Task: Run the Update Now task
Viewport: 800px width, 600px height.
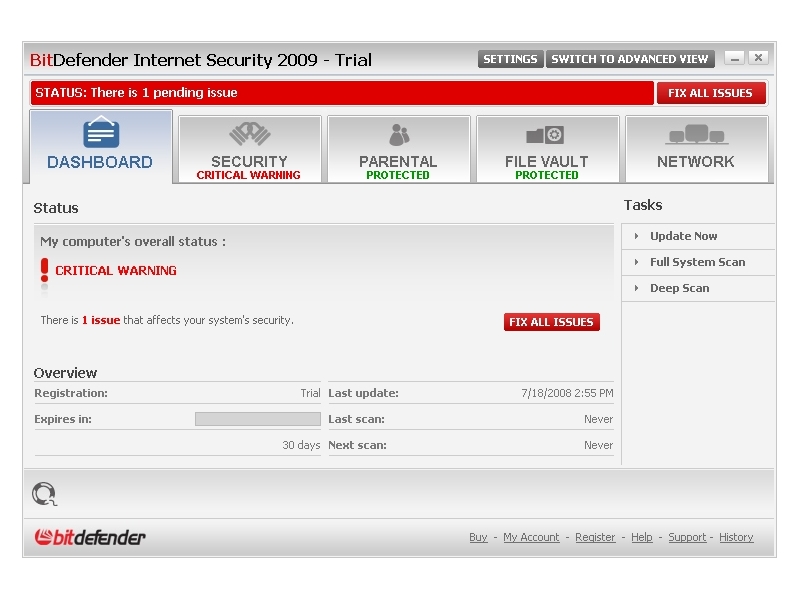Action: tap(683, 236)
